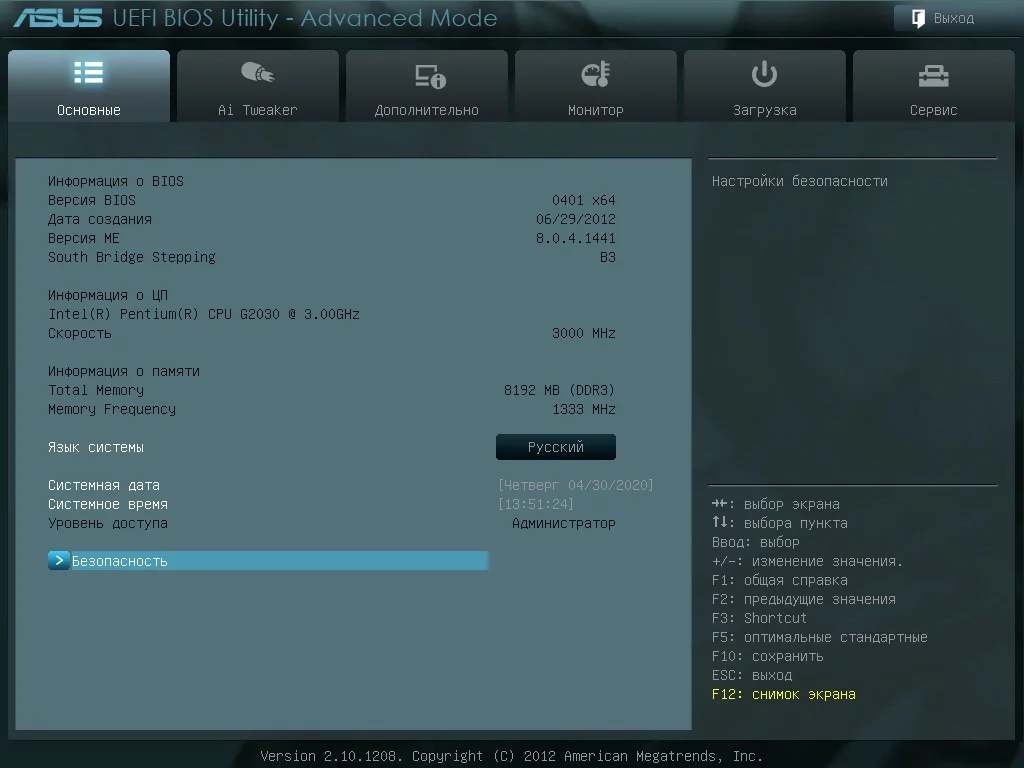Click the Системное время label
This screenshot has height=768, width=1024.
(x=108, y=504)
